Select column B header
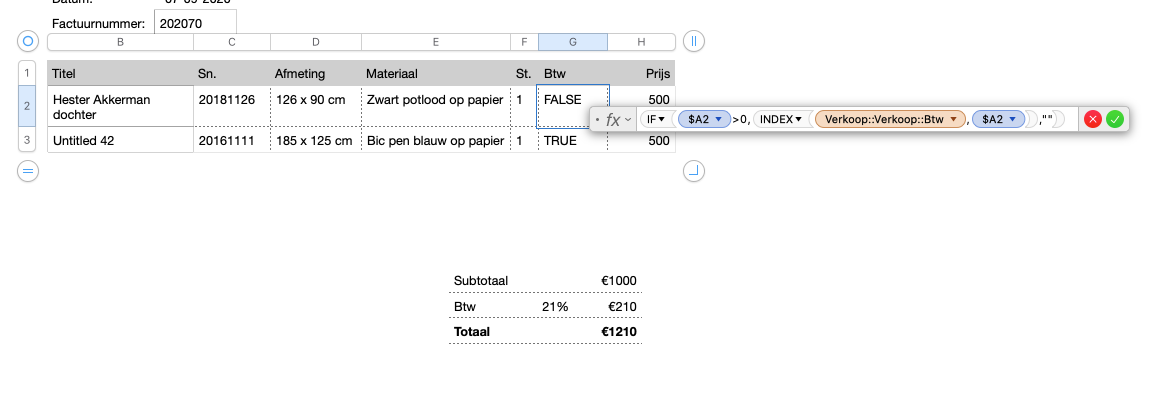 coord(121,42)
